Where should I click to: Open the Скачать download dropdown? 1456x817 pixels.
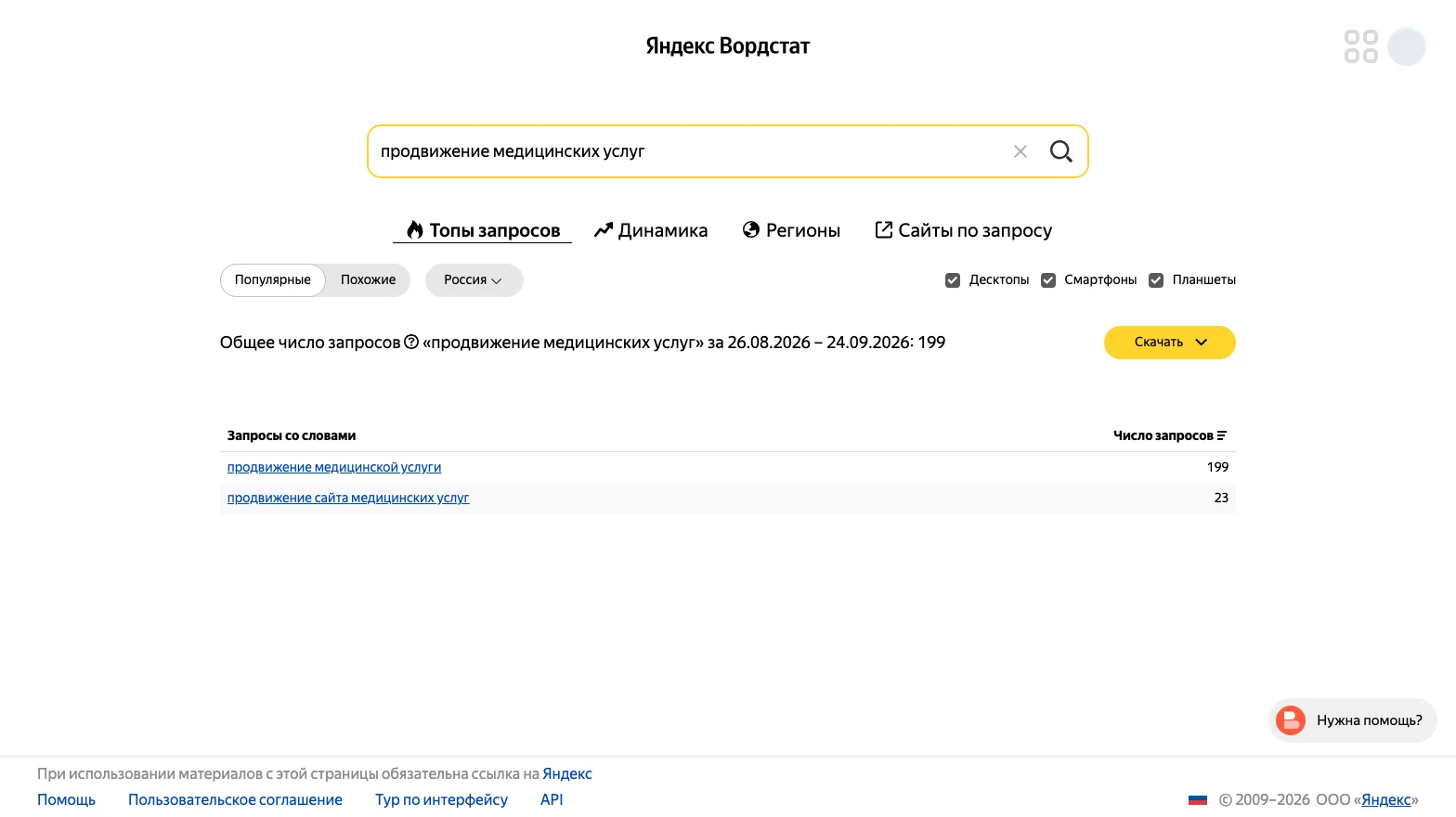coord(1169,343)
